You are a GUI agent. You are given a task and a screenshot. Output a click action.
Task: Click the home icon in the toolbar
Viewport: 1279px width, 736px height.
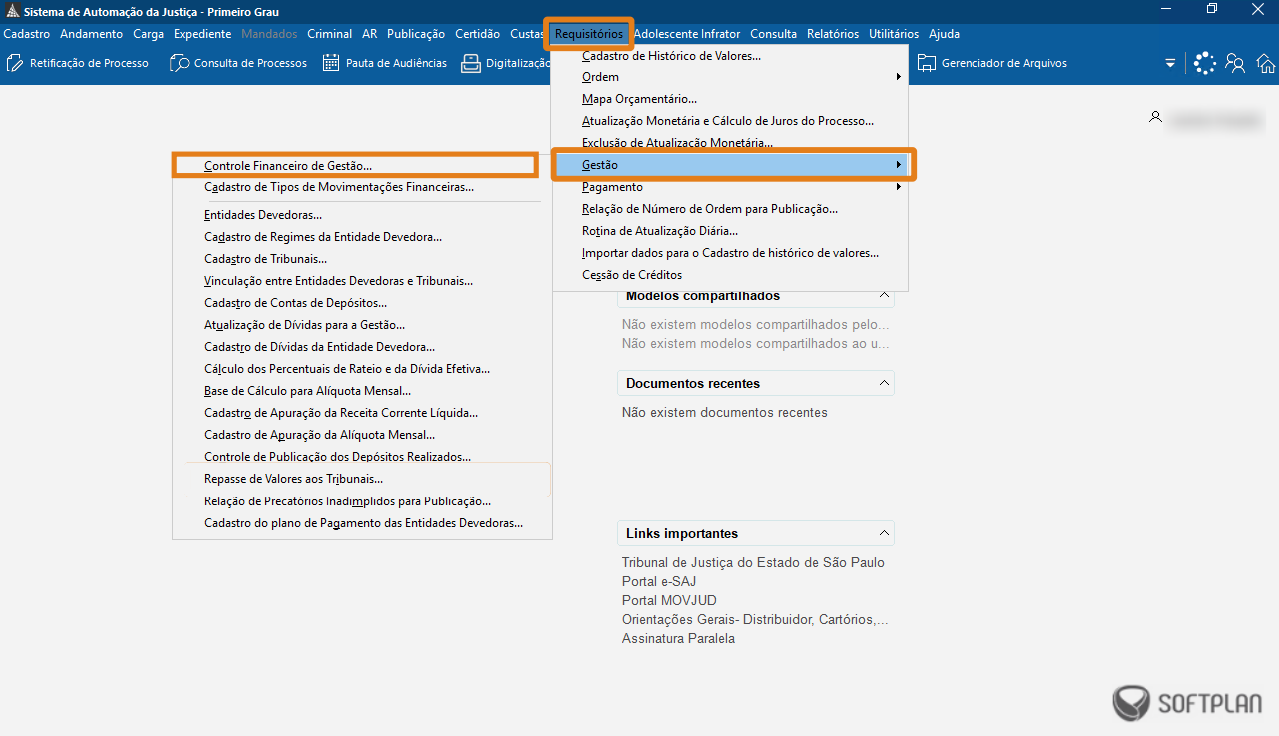click(1266, 63)
